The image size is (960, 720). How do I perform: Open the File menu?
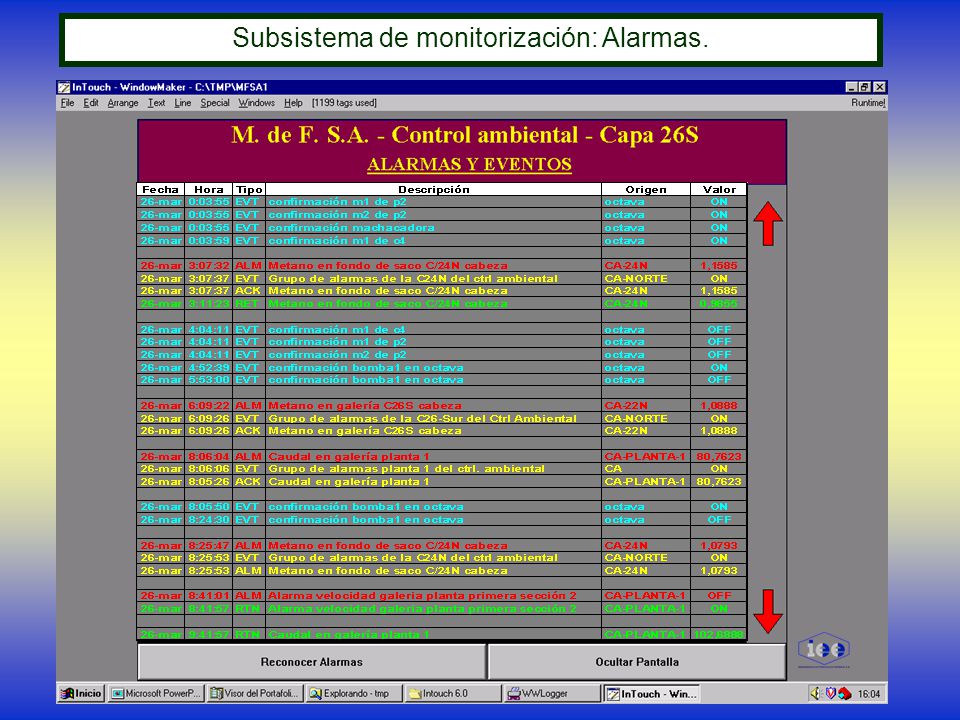pos(67,103)
